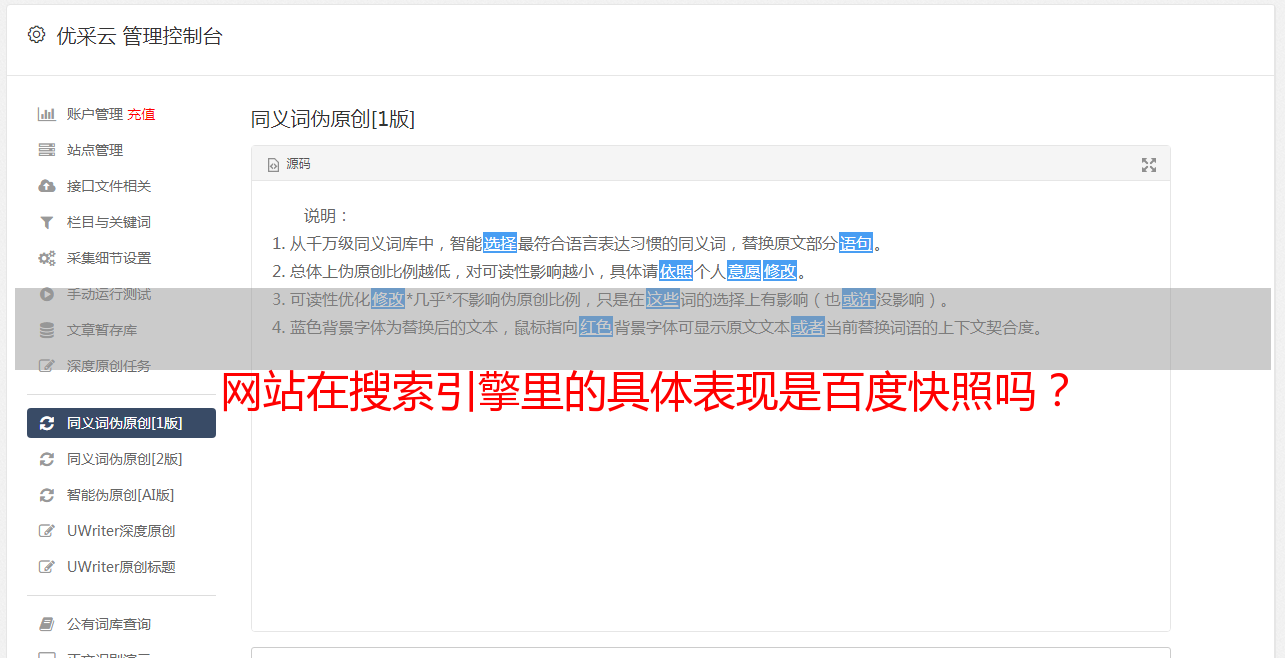Open 账户管理 bar chart icon
The height and width of the screenshot is (658, 1285).
pos(46,114)
